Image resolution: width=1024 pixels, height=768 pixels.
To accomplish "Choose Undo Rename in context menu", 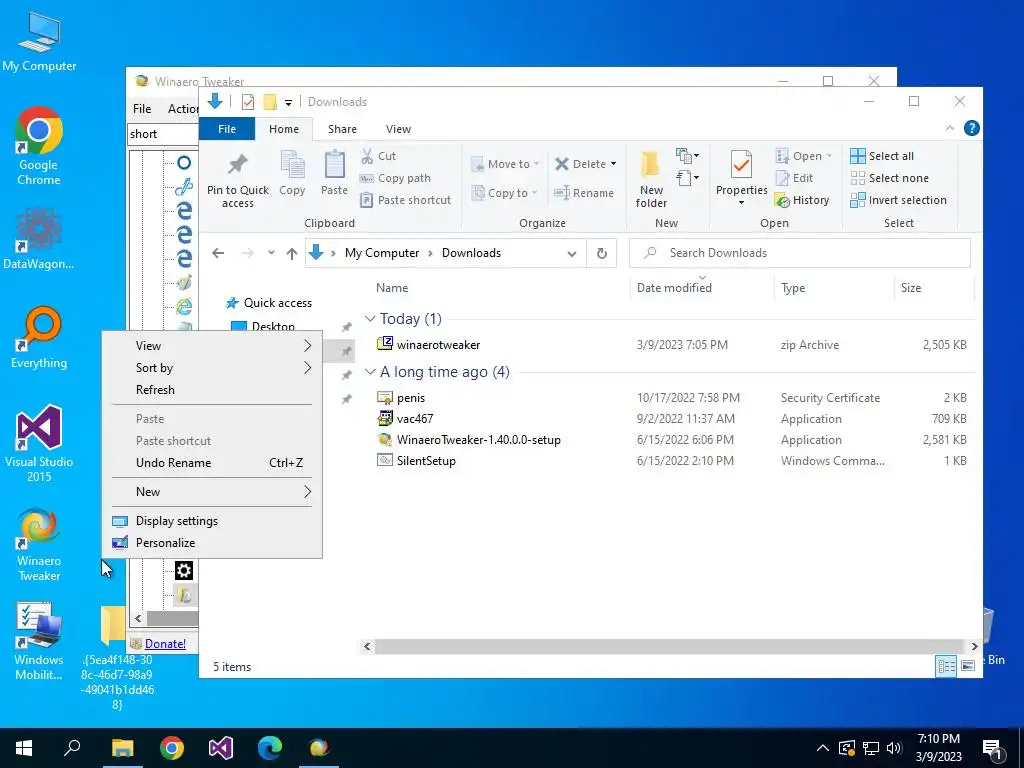I will point(212,463).
